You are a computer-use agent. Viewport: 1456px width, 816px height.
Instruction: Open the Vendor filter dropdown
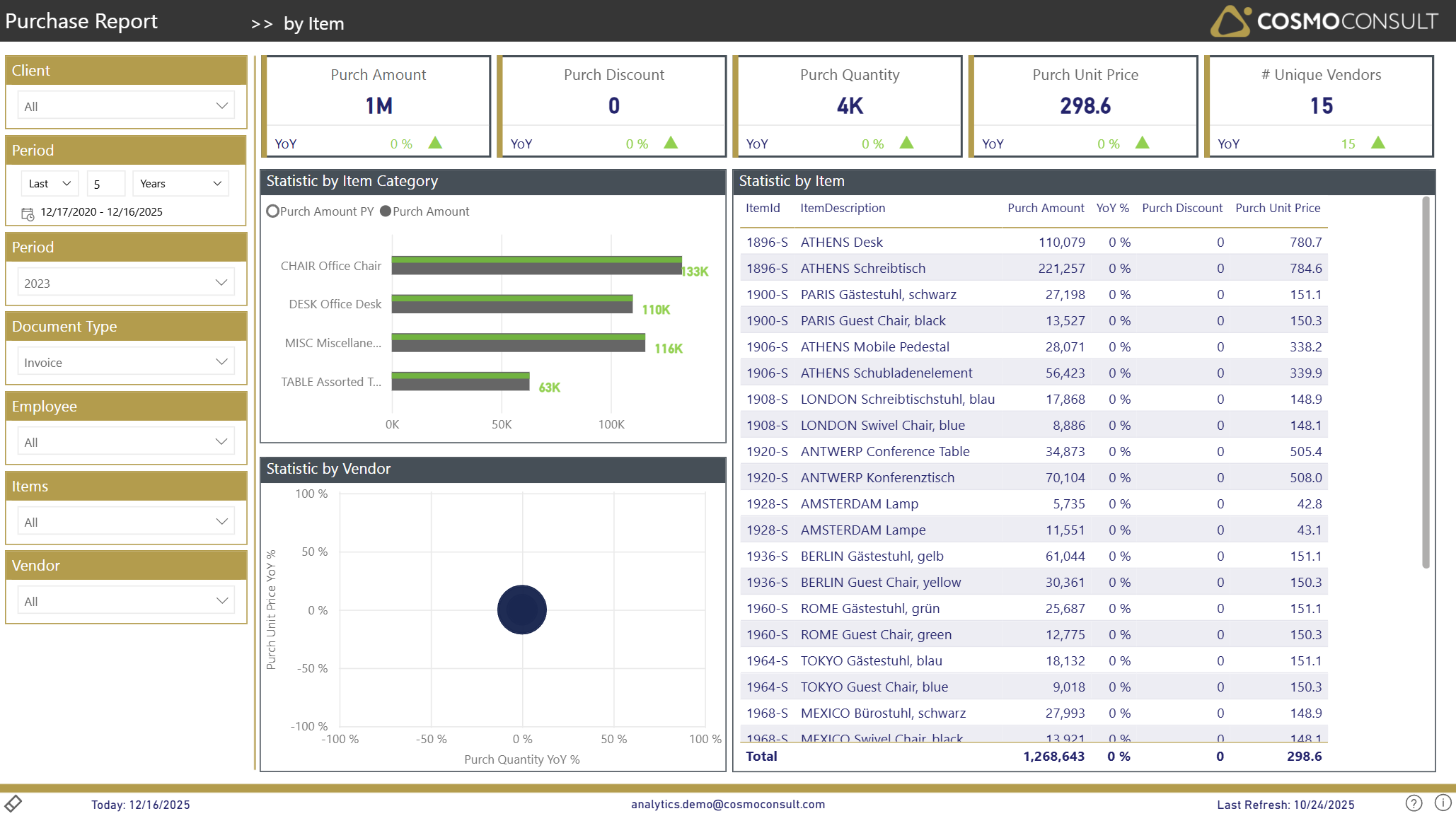pos(126,601)
